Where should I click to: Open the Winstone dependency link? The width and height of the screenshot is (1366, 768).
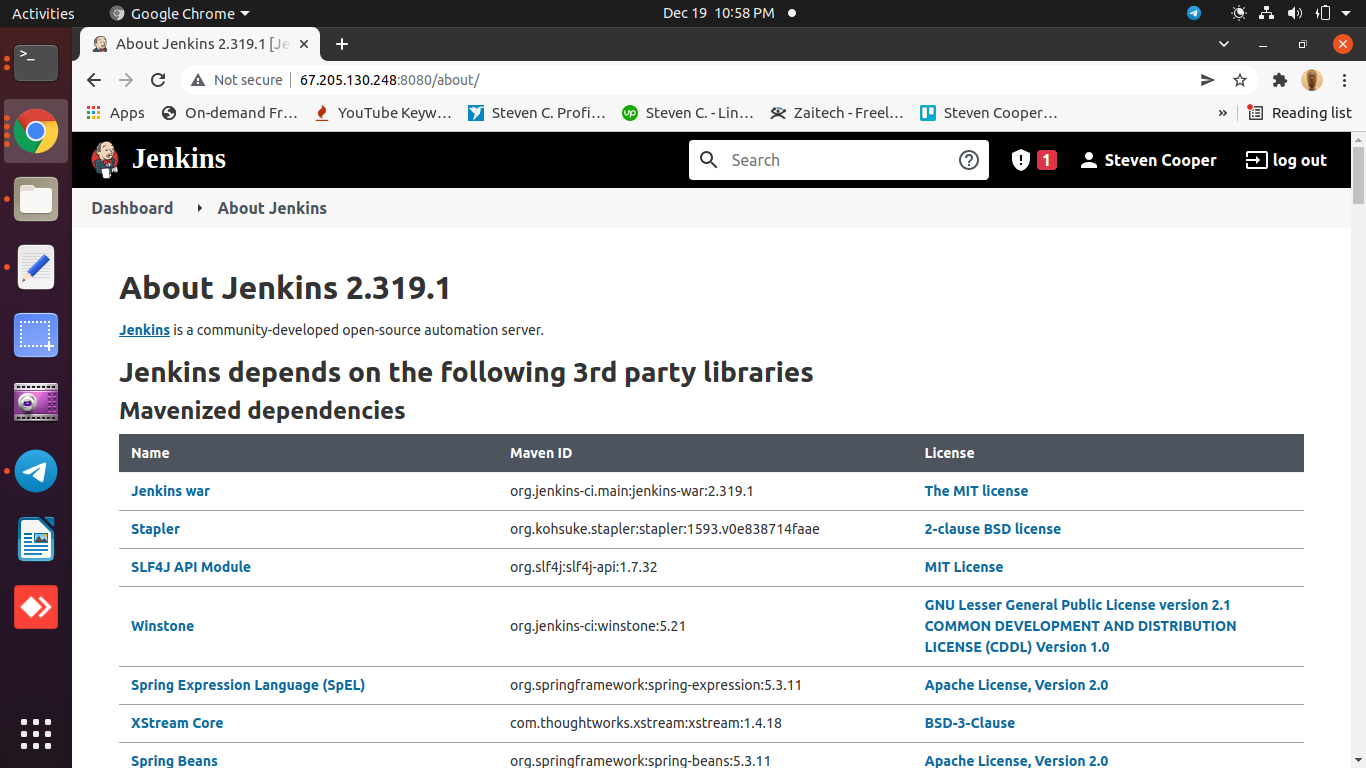coord(162,626)
